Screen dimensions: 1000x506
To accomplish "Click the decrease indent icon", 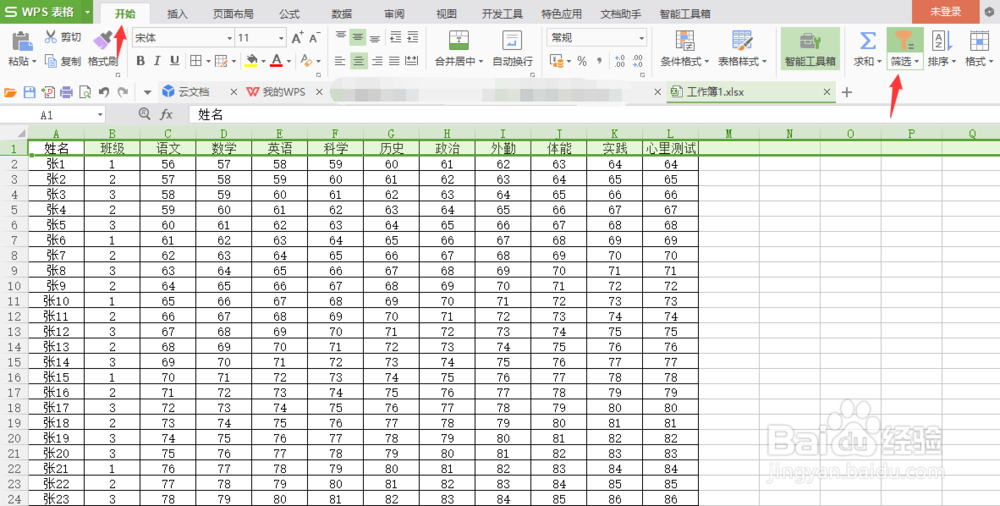I will 395,38.
